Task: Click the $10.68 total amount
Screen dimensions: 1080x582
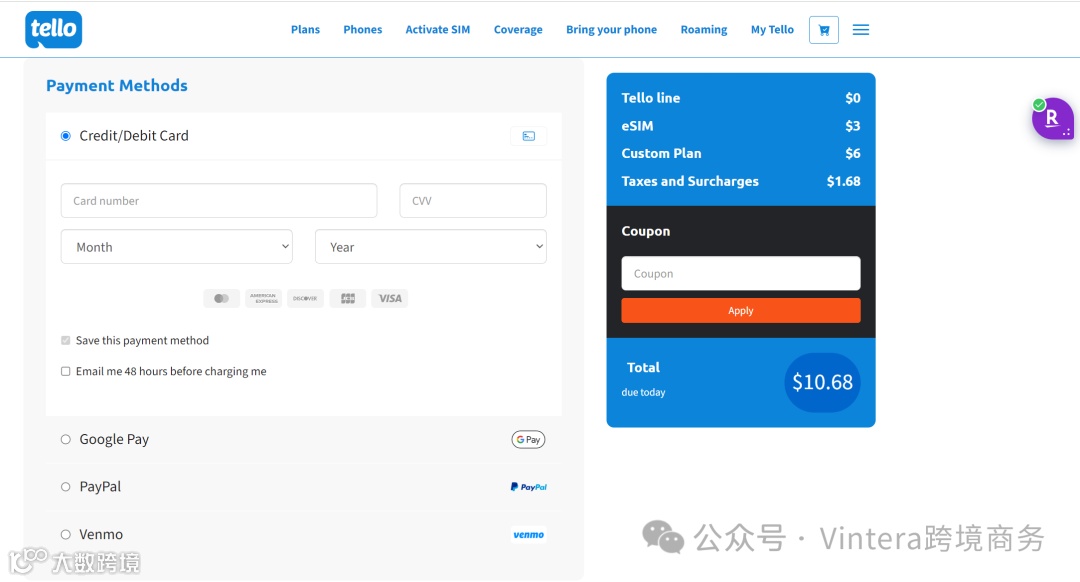Action: pyautogui.click(x=822, y=382)
